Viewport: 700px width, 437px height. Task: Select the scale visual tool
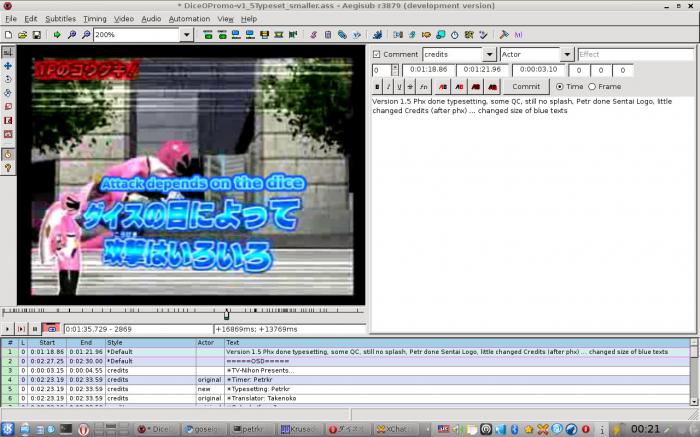8,107
